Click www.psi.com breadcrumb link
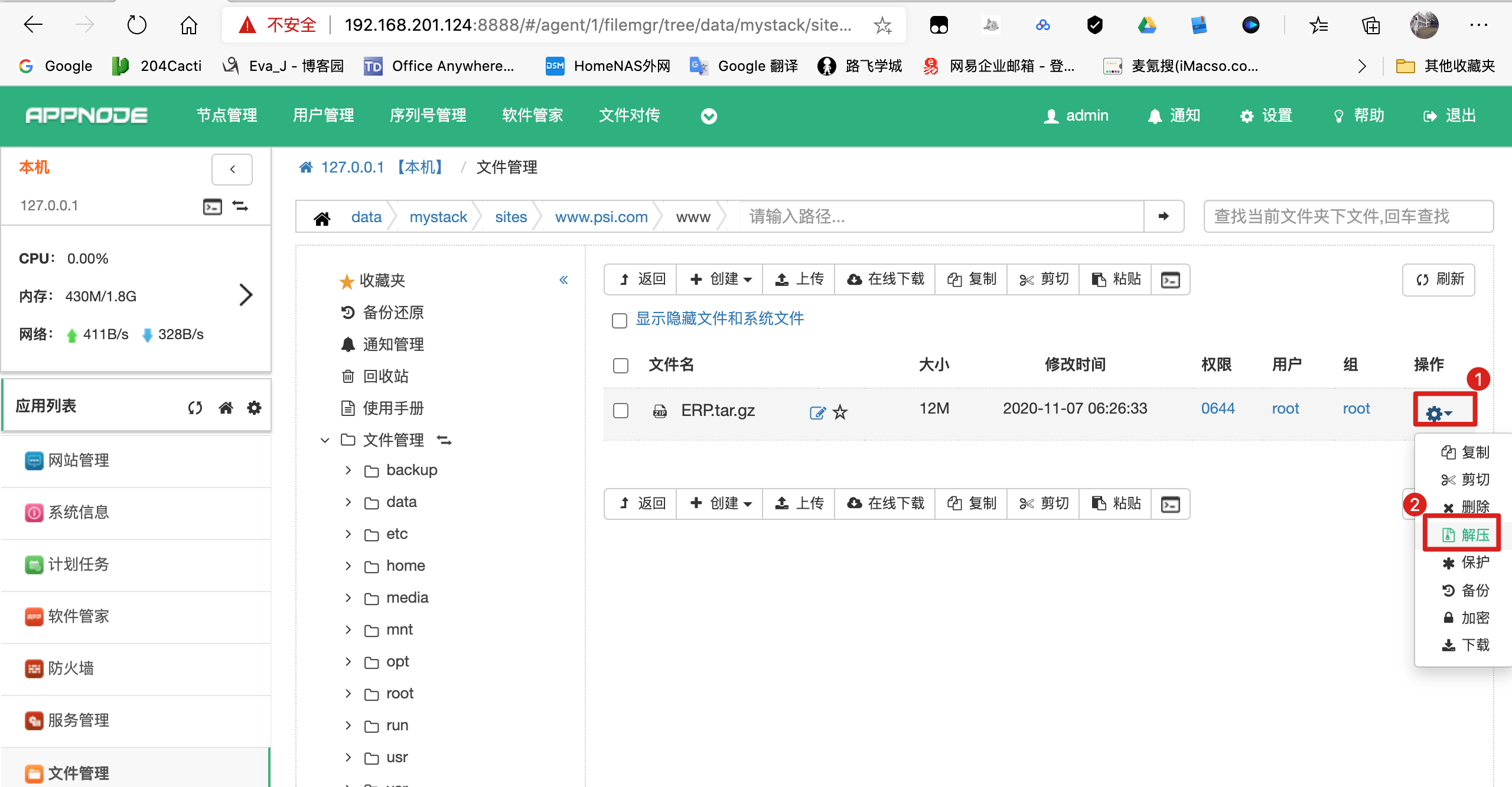The image size is (1512, 787). [x=601, y=217]
